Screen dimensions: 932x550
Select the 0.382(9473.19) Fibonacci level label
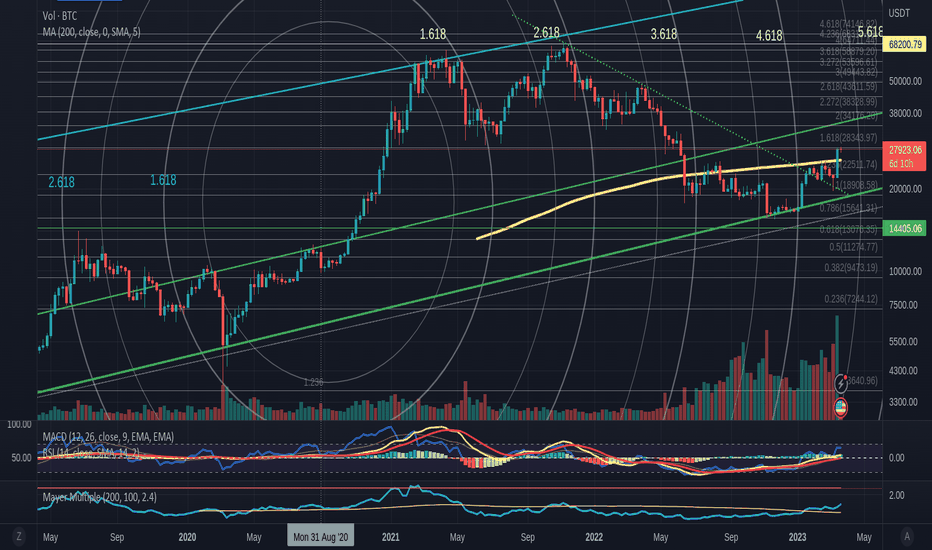pyautogui.click(x=851, y=268)
